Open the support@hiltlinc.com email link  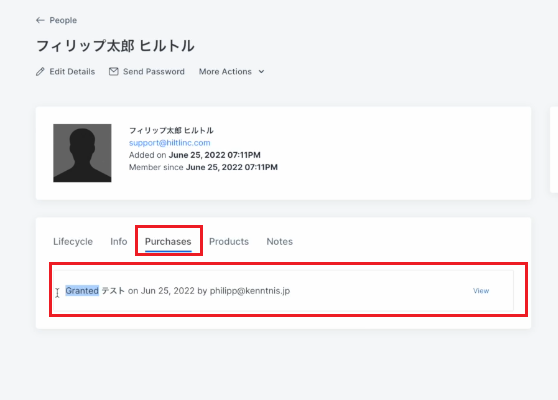pyautogui.click(x=169, y=143)
